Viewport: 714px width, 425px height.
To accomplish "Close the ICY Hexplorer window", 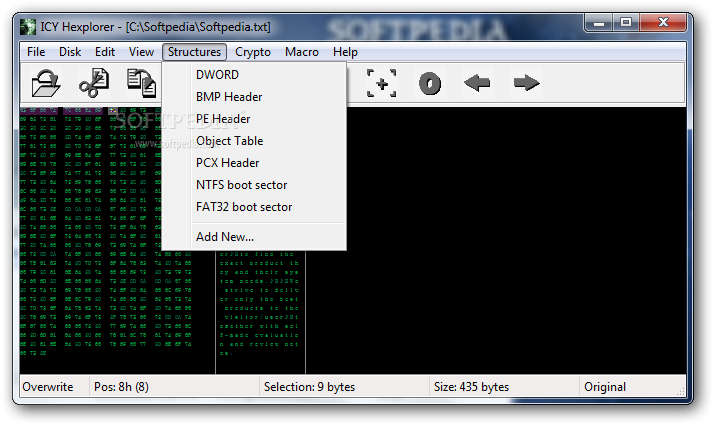I will click(663, 23).
